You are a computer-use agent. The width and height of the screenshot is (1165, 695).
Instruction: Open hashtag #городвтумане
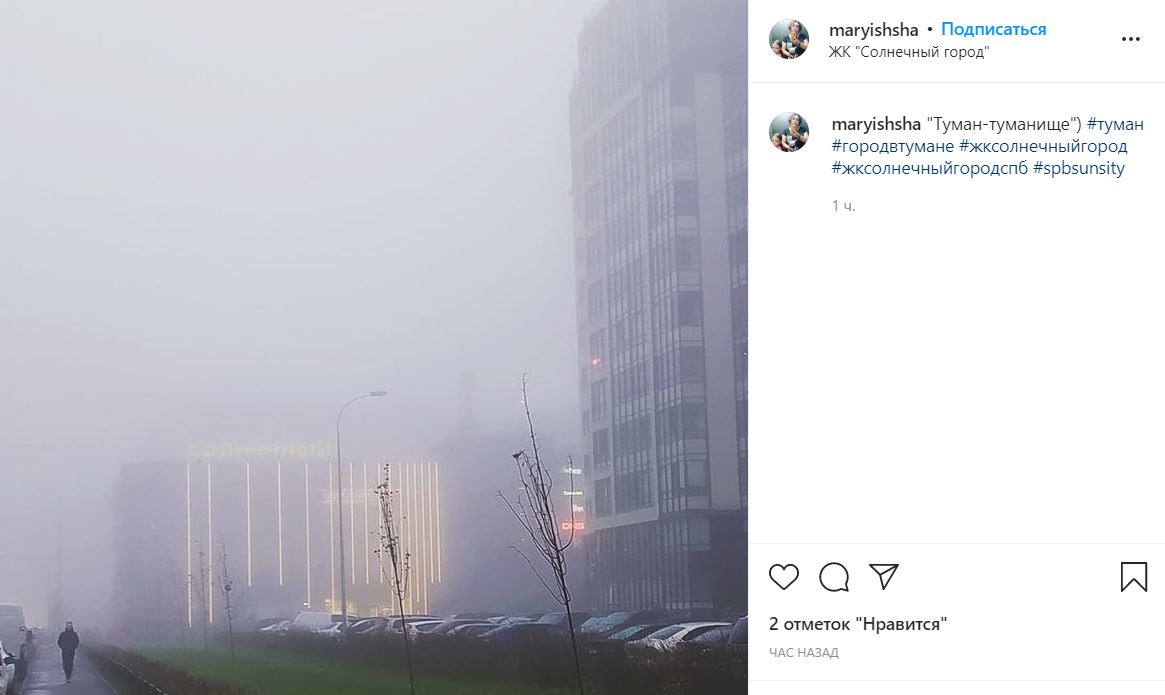pos(892,146)
